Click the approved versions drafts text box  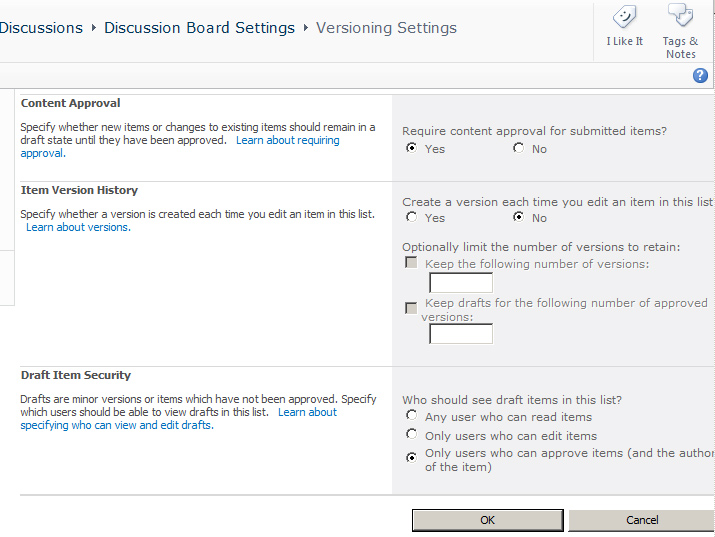tap(460, 334)
